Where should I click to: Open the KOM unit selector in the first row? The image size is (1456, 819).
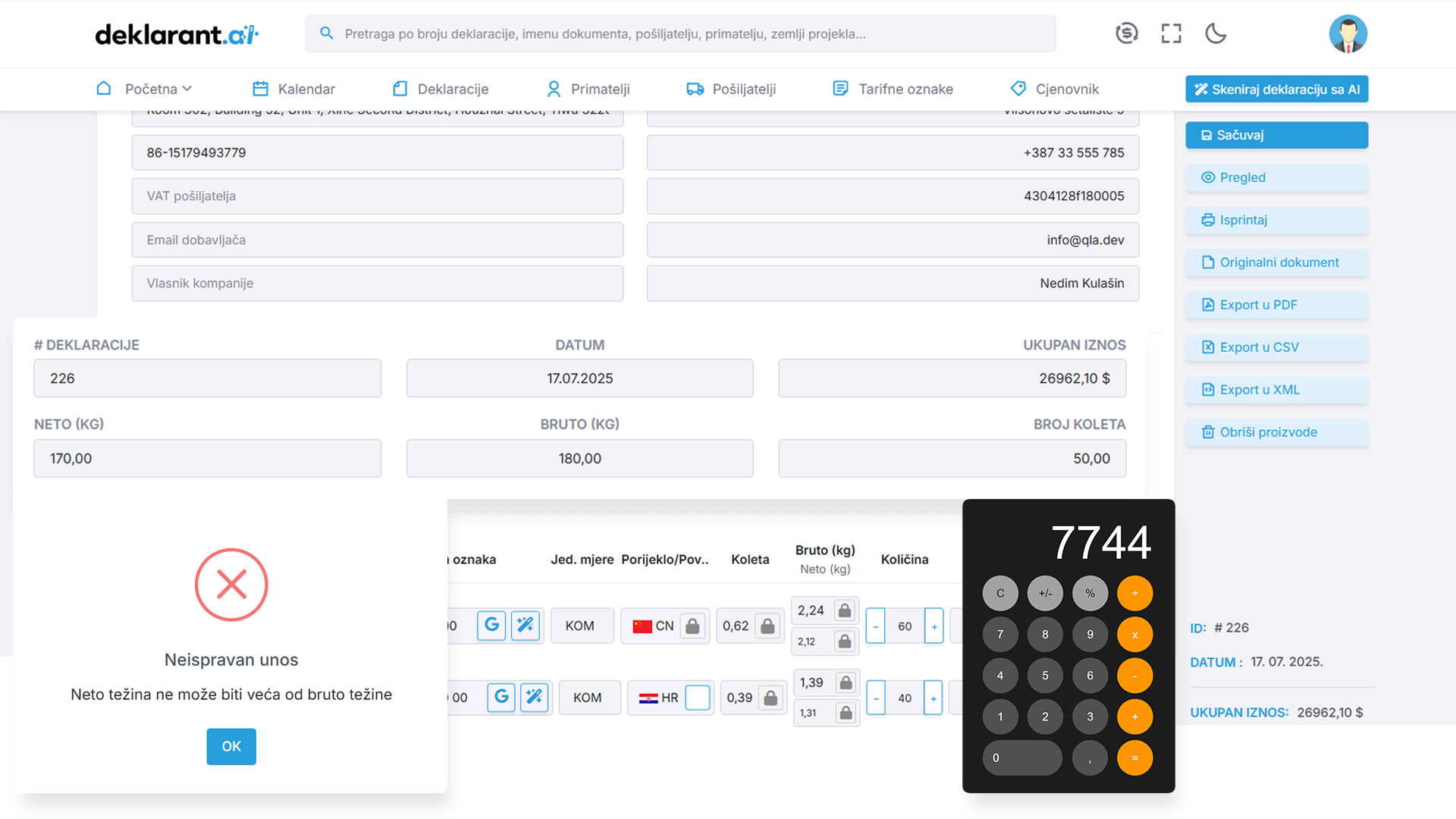580,626
